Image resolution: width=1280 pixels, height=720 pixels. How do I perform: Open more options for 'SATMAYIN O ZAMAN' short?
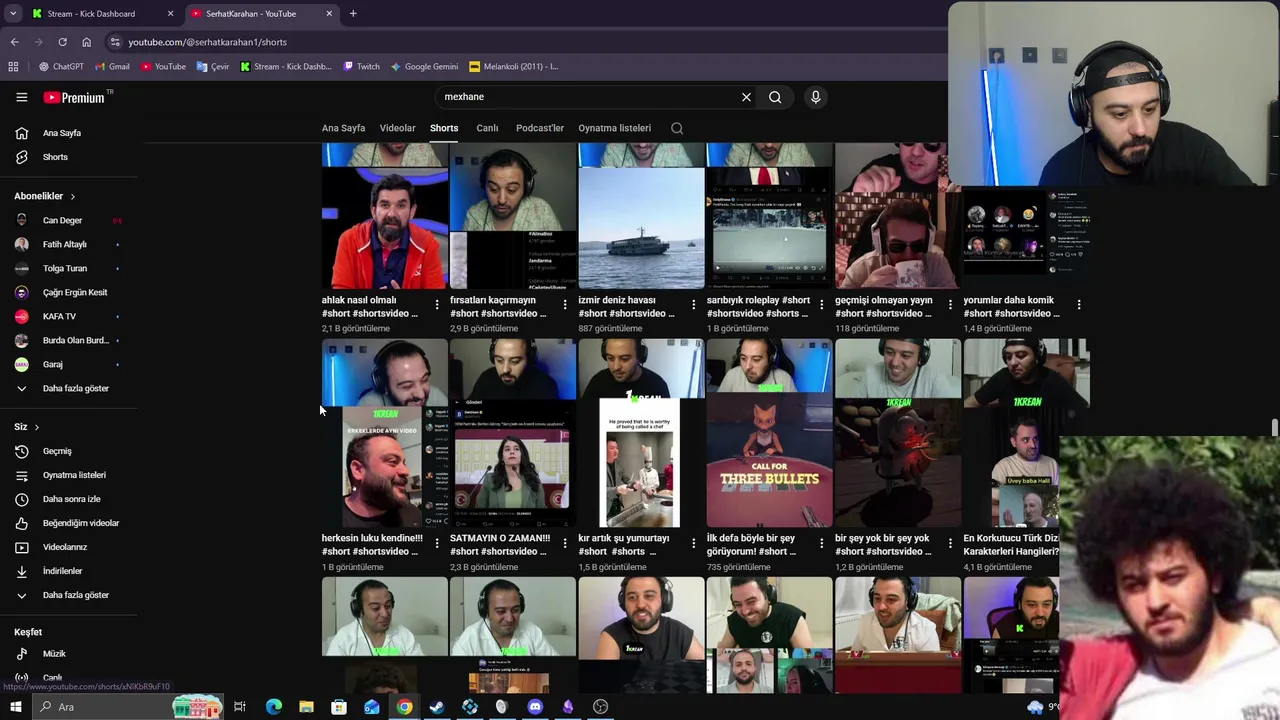pyautogui.click(x=565, y=542)
